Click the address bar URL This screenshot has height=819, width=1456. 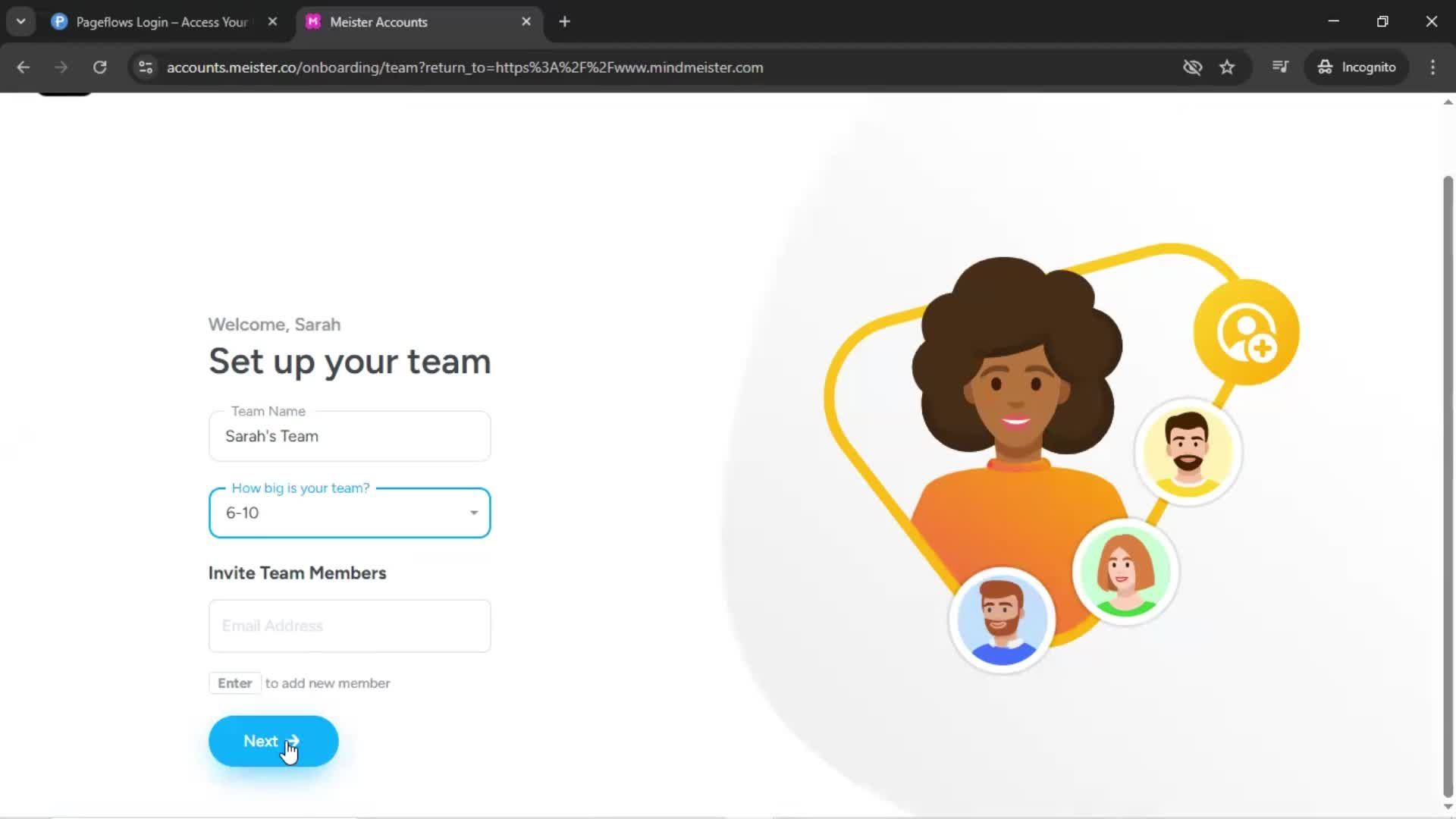coord(465,67)
